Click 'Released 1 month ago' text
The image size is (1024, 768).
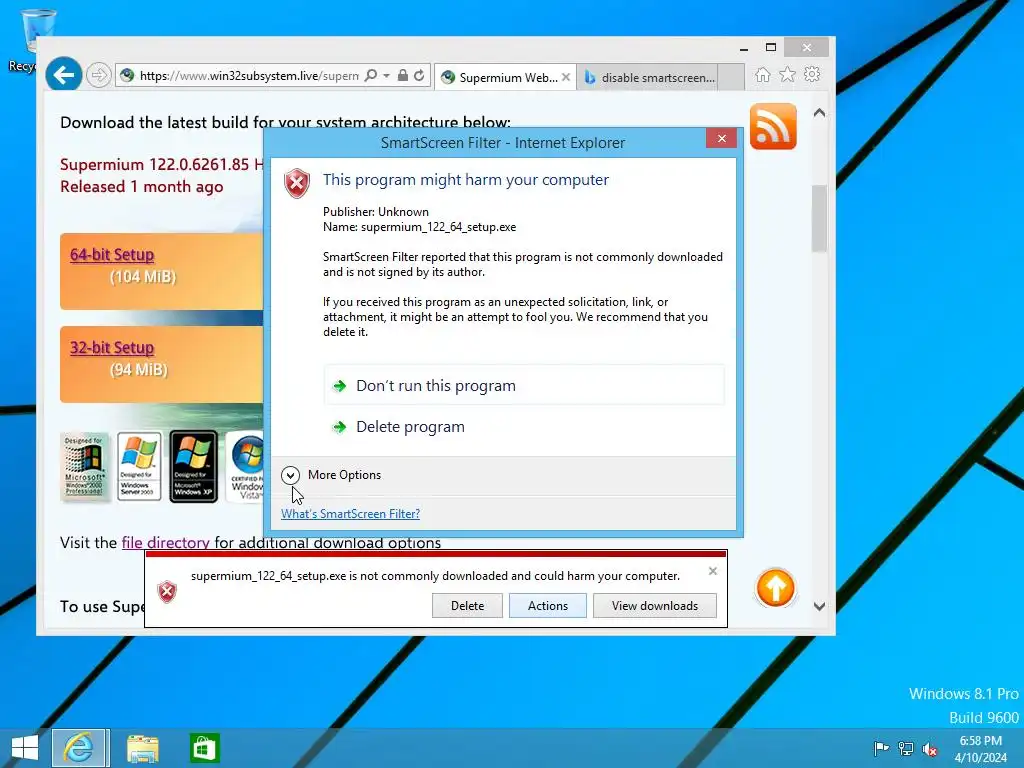tap(142, 187)
